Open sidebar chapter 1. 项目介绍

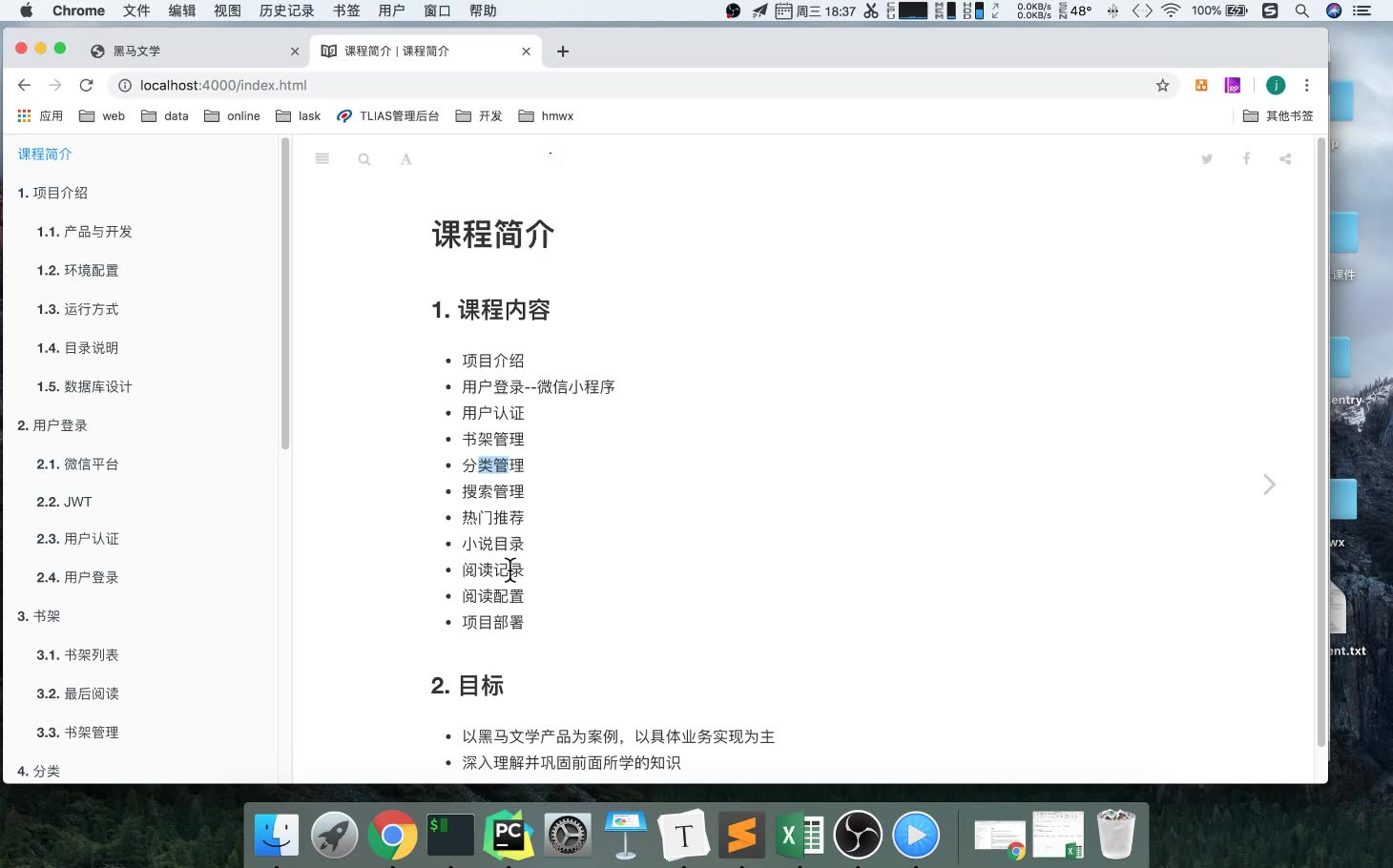tap(52, 193)
